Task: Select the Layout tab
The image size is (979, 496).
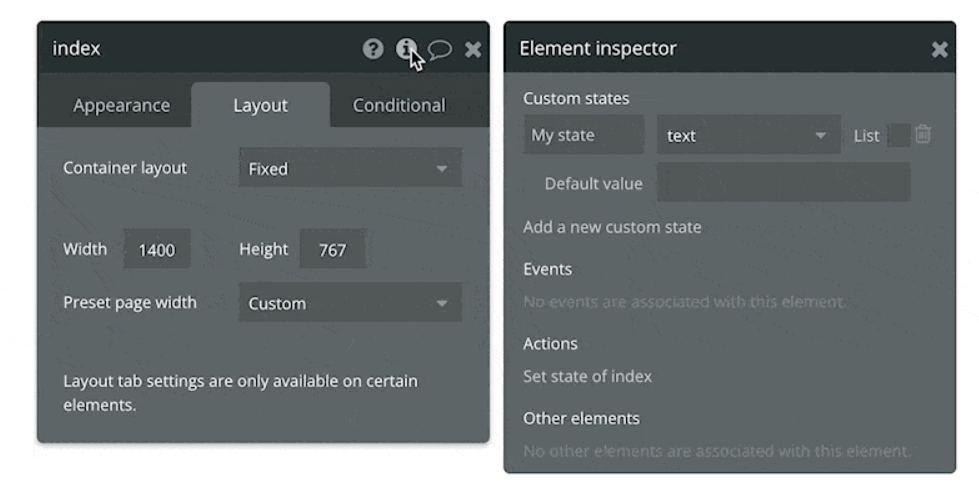Action: pos(260,105)
